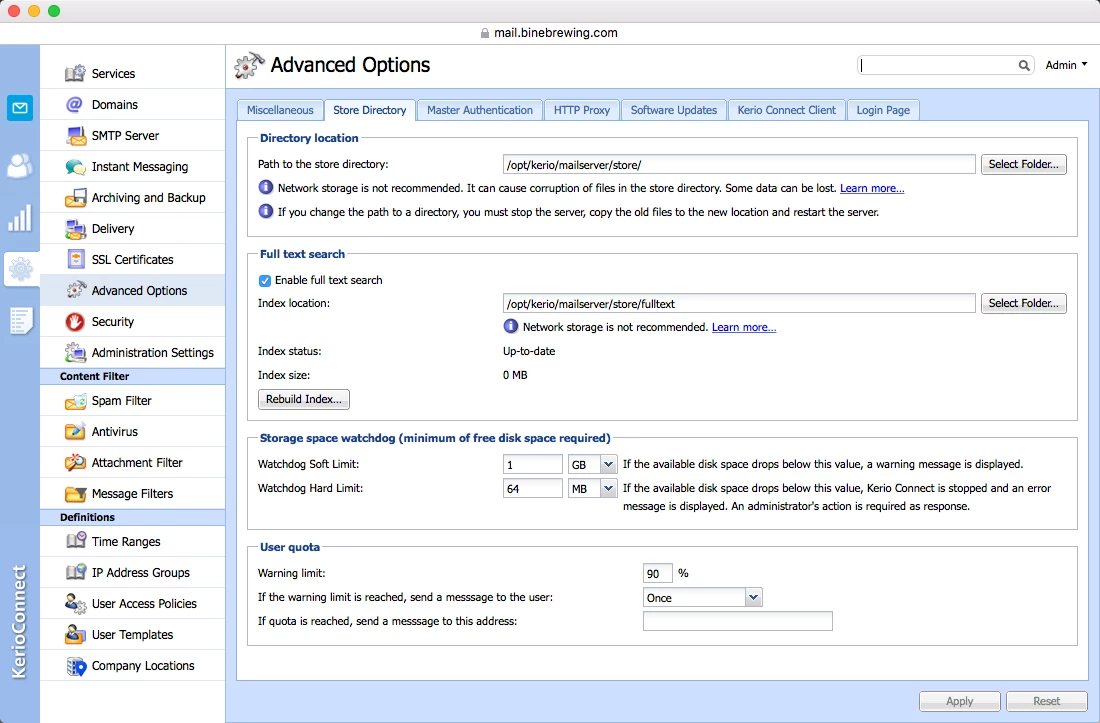Switch to the Master Authentication tab
The width and height of the screenshot is (1100, 723).
pyautogui.click(x=480, y=110)
